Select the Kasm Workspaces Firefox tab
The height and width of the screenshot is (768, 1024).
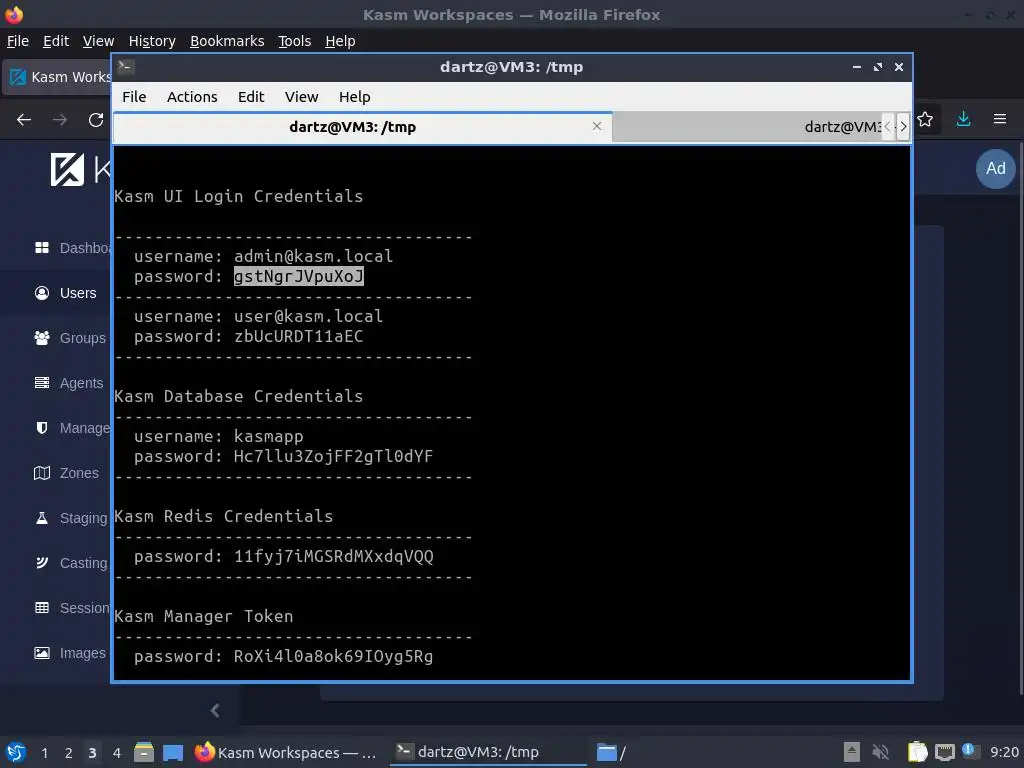tap(57, 77)
